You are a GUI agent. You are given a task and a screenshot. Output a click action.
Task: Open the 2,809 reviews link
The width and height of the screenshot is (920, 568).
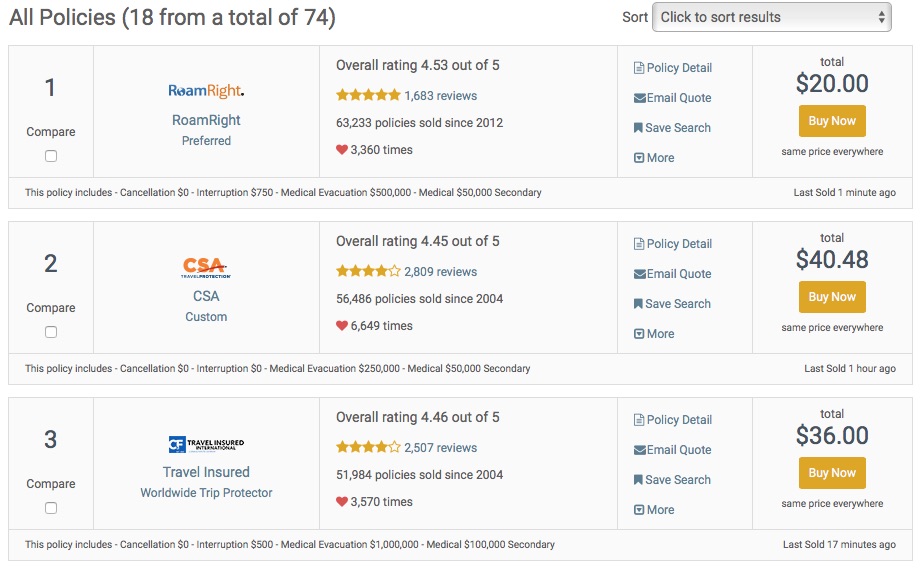[x=441, y=272]
